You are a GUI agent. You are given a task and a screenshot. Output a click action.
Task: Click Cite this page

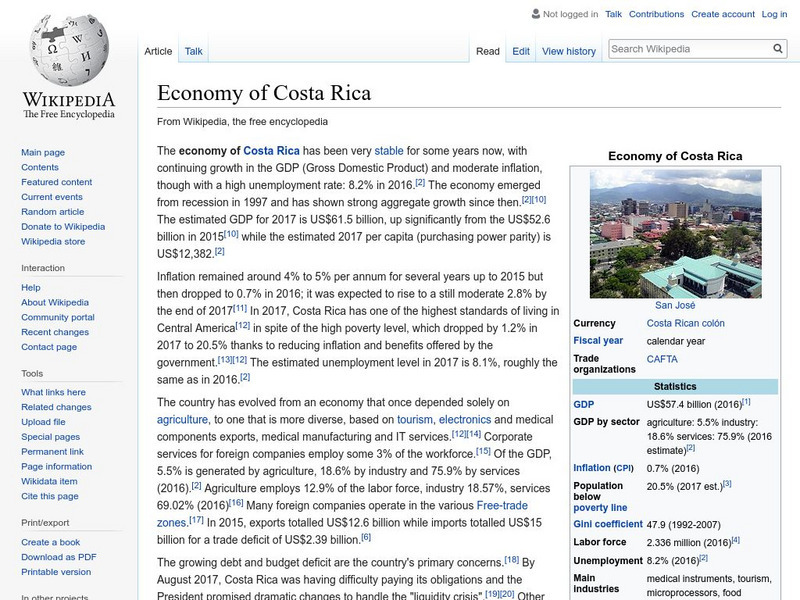(49, 495)
